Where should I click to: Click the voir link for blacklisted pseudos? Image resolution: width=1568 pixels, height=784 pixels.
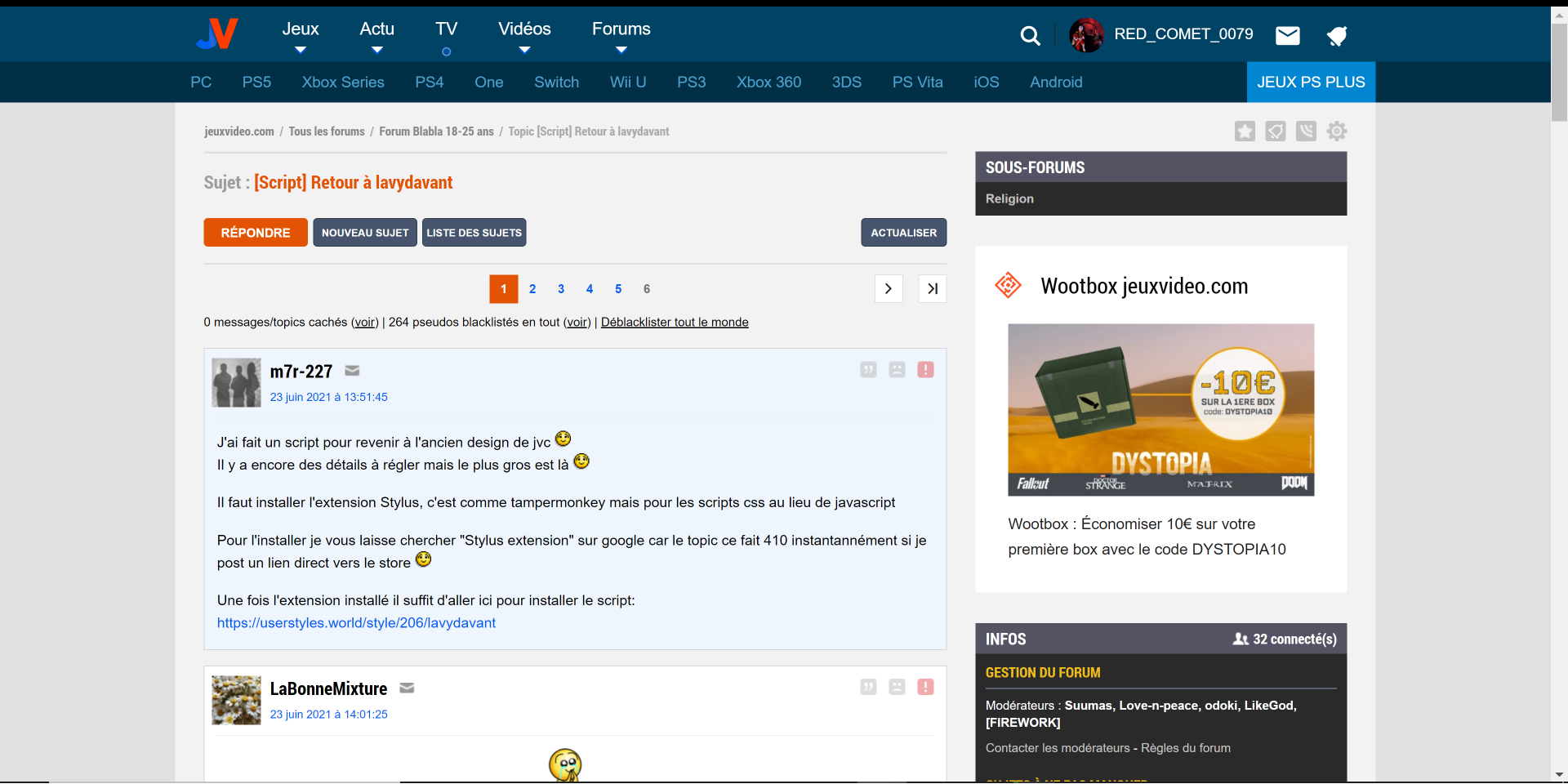coord(577,322)
